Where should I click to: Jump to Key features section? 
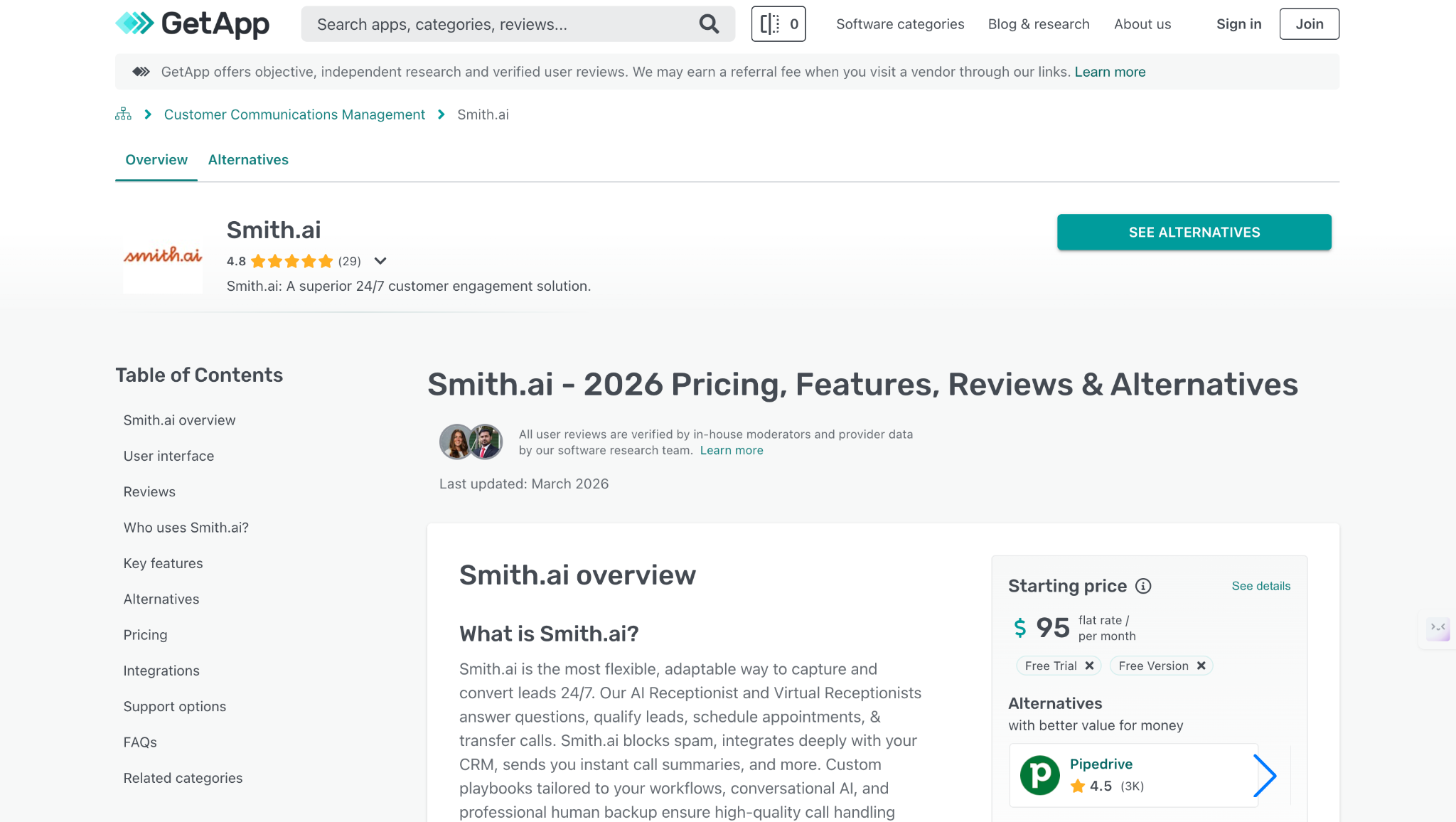163,563
